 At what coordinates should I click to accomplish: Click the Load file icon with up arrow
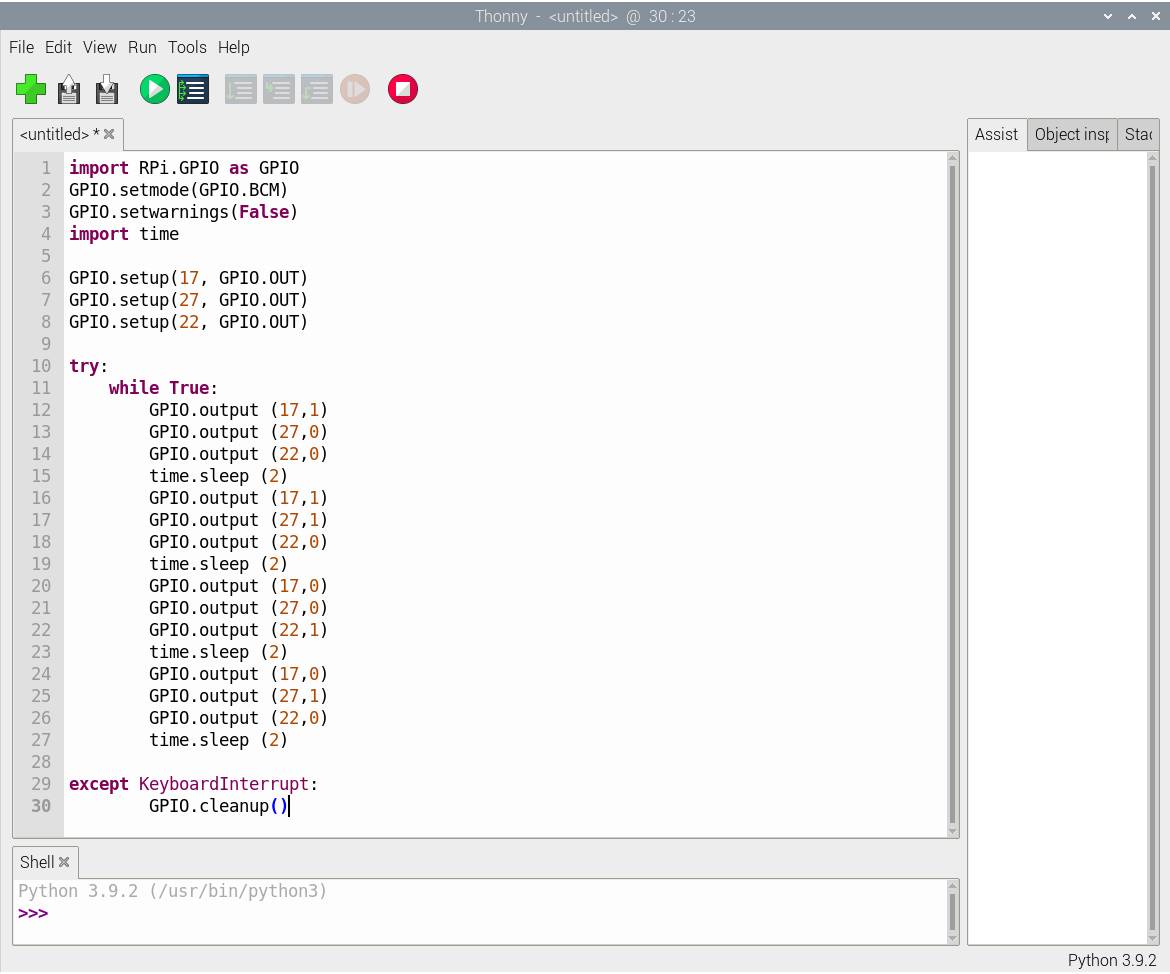69,90
